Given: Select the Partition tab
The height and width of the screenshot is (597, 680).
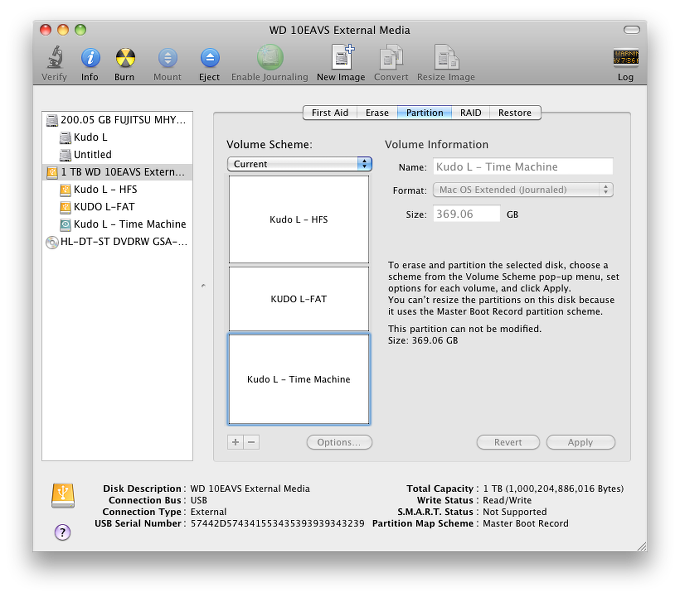Looking at the screenshot, I should point(425,113).
